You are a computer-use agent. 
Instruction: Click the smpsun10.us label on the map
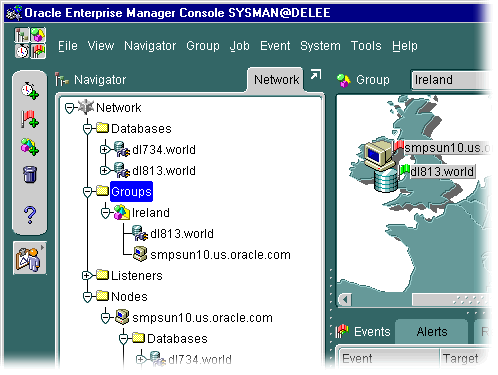[447, 148]
